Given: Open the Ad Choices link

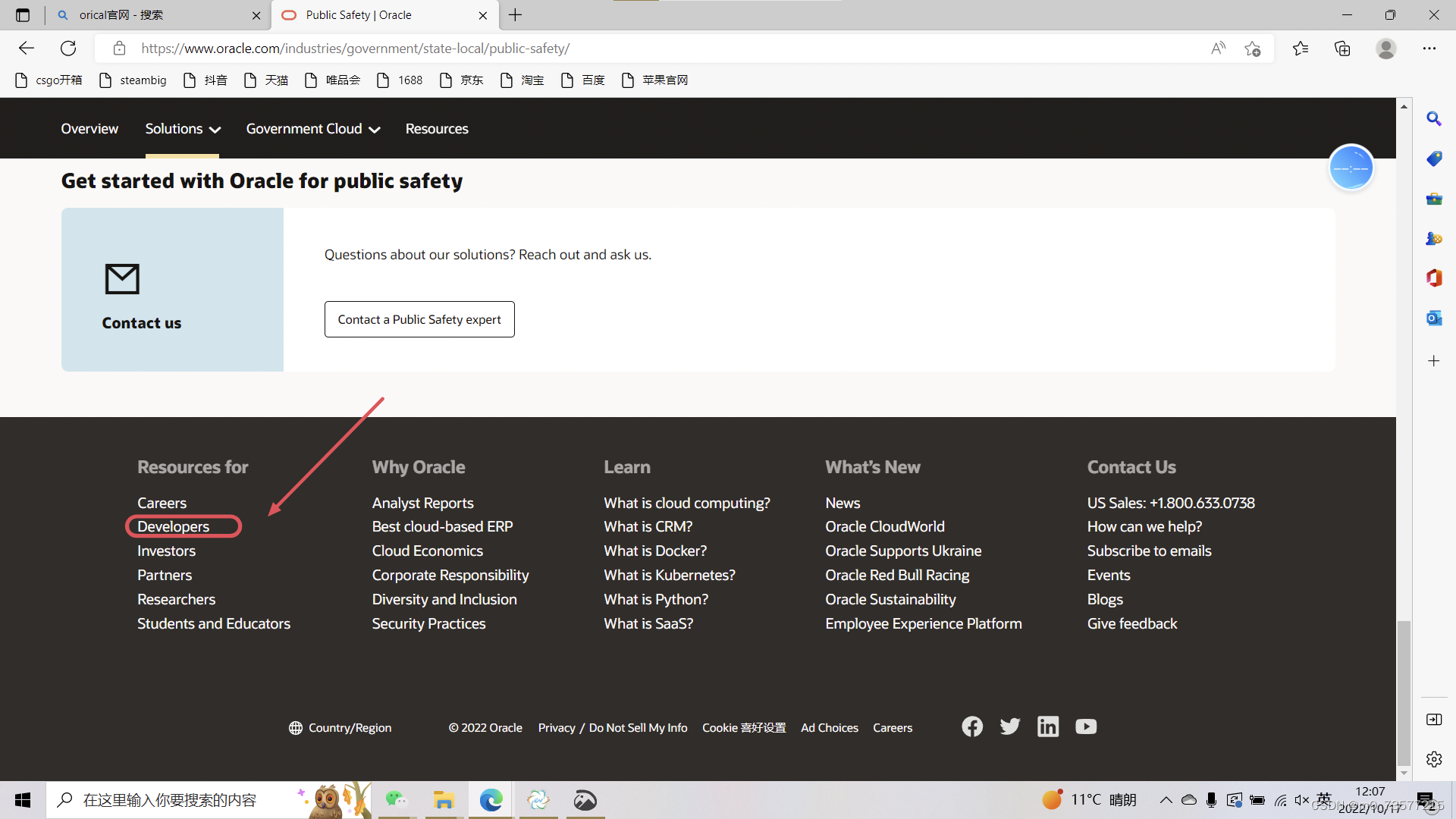Looking at the screenshot, I should coord(830,728).
